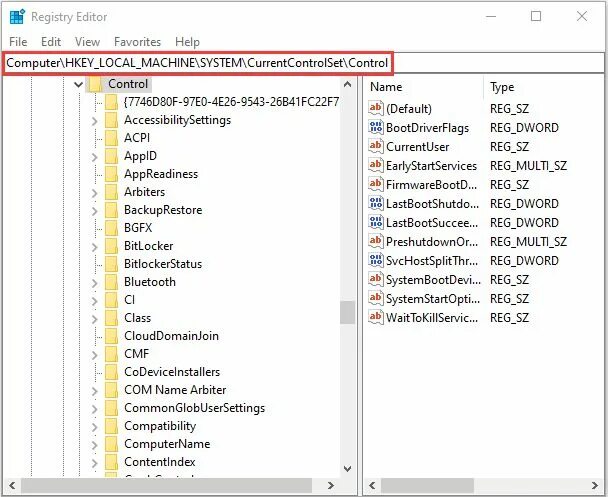Screen dimensions: 608x497
Task: Select the AppReadiness key
Action: pyautogui.click(x=161, y=174)
